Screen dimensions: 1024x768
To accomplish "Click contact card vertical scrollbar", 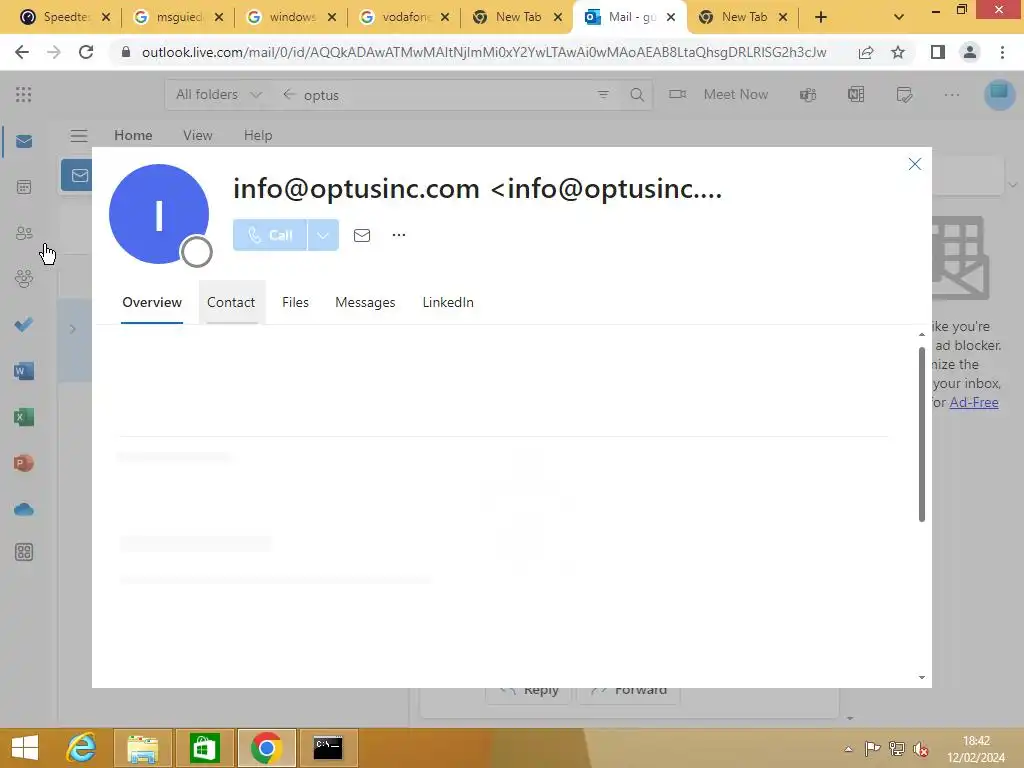I will [x=922, y=434].
